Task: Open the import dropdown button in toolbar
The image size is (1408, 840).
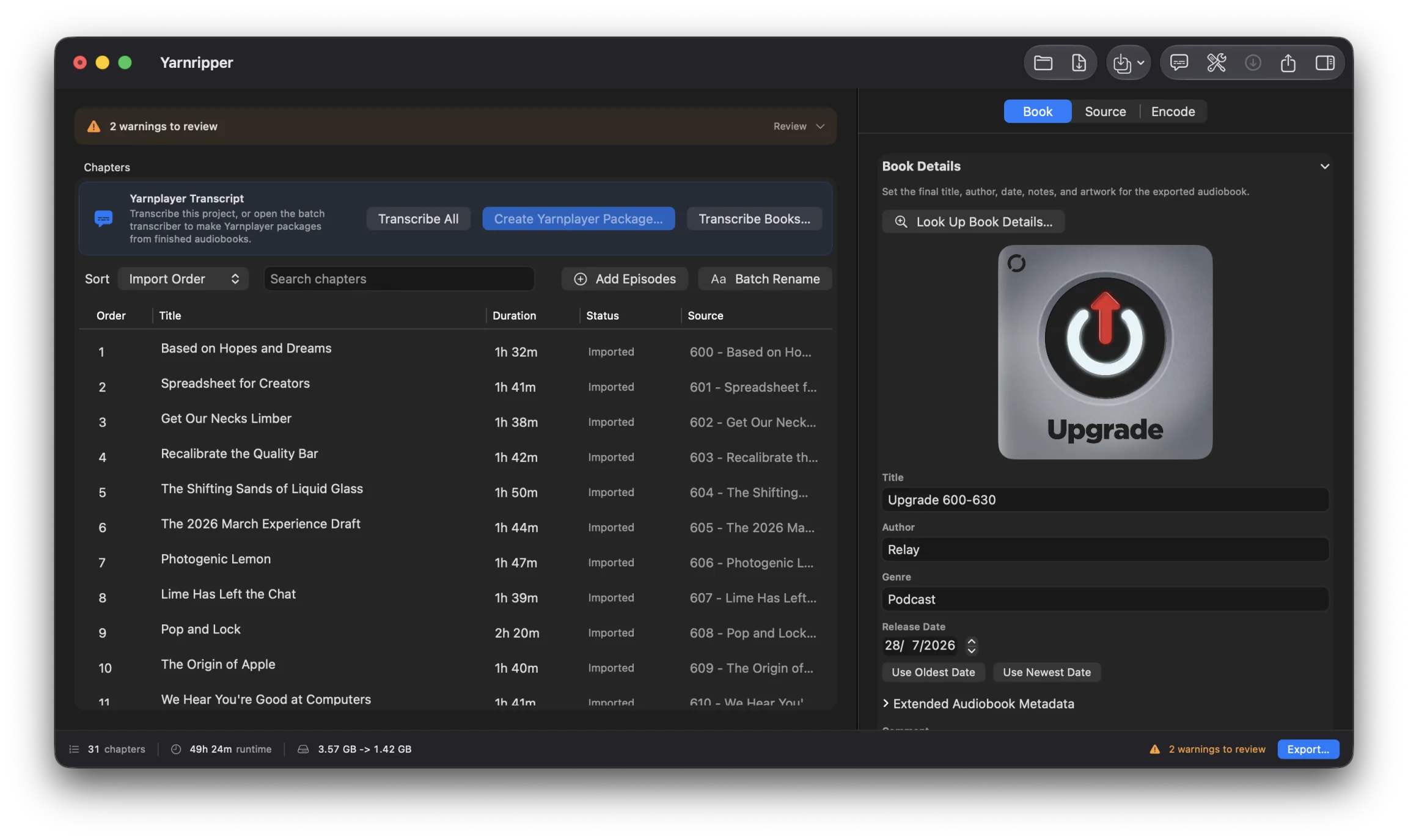Action: point(1128,62)
